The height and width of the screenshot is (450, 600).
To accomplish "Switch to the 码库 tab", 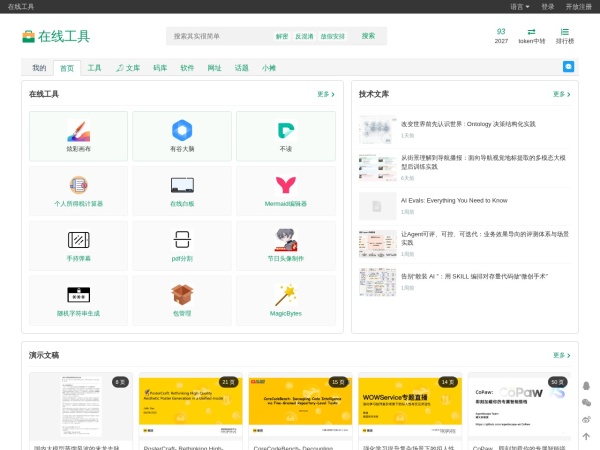I will pyautogui.click(x=160, y=68).
